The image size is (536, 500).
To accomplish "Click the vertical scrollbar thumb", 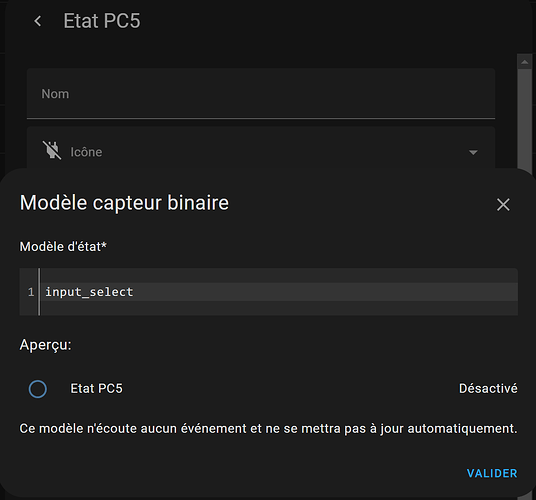I will pos(524,118).
